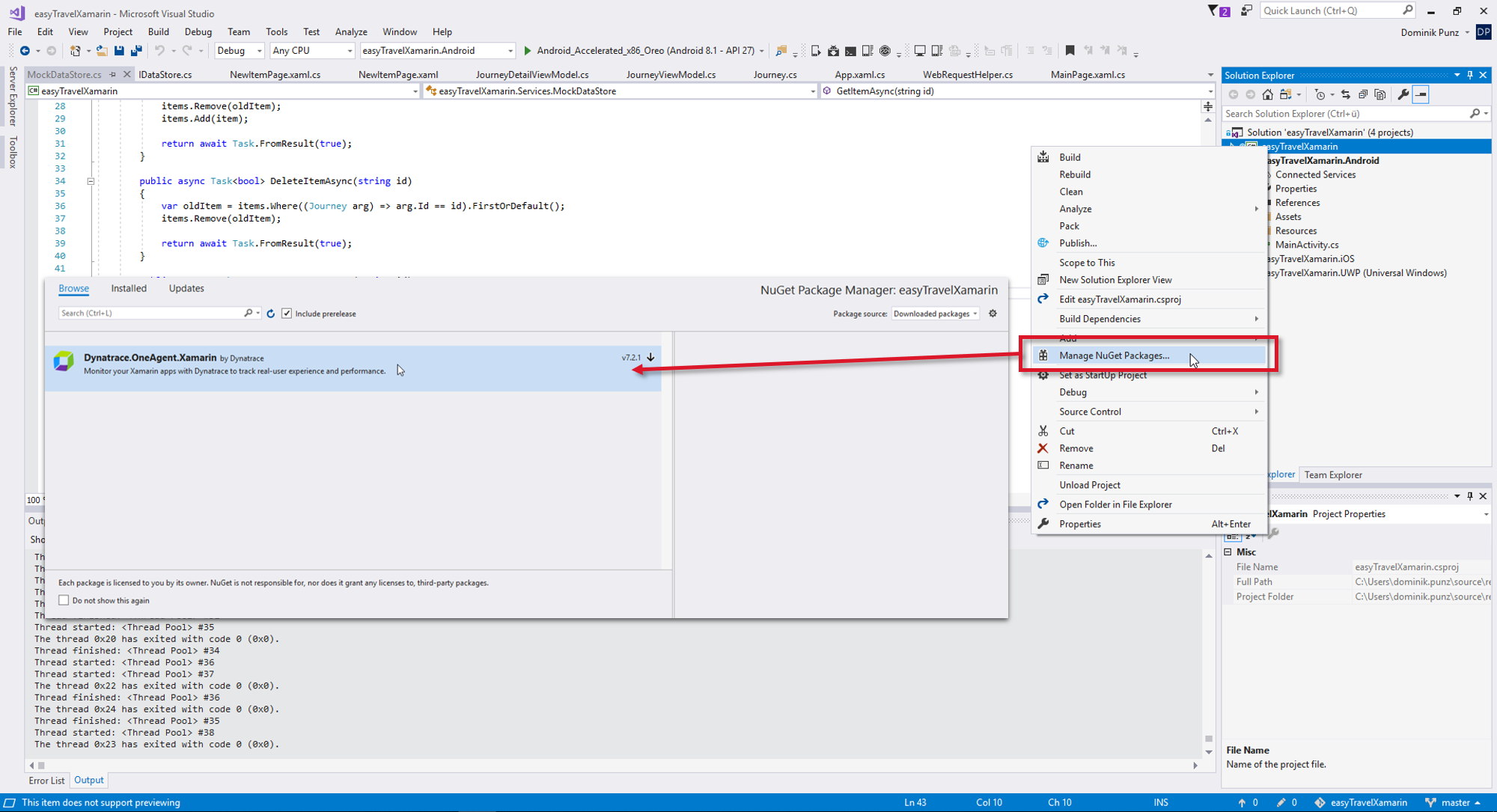The image size is (1497, 812).
Task: Click Output window vertical scrollbar down arrow
Action: [1208, 752]
